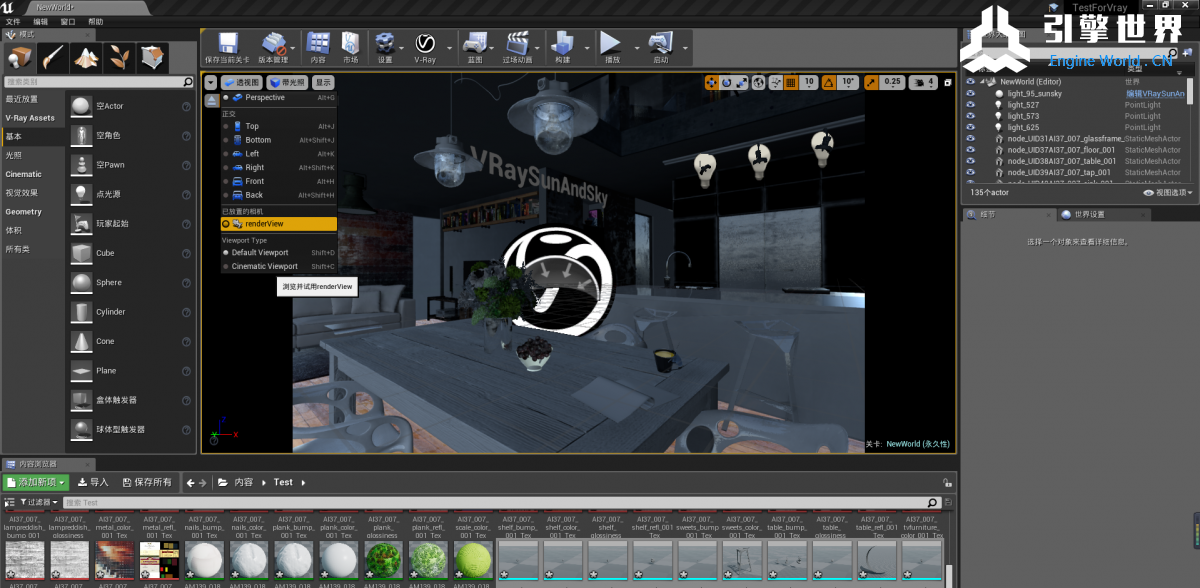Toggle rotation snapping triangle icon
The width and height of the screenshot is (1200, 588).
pos(830,82)
